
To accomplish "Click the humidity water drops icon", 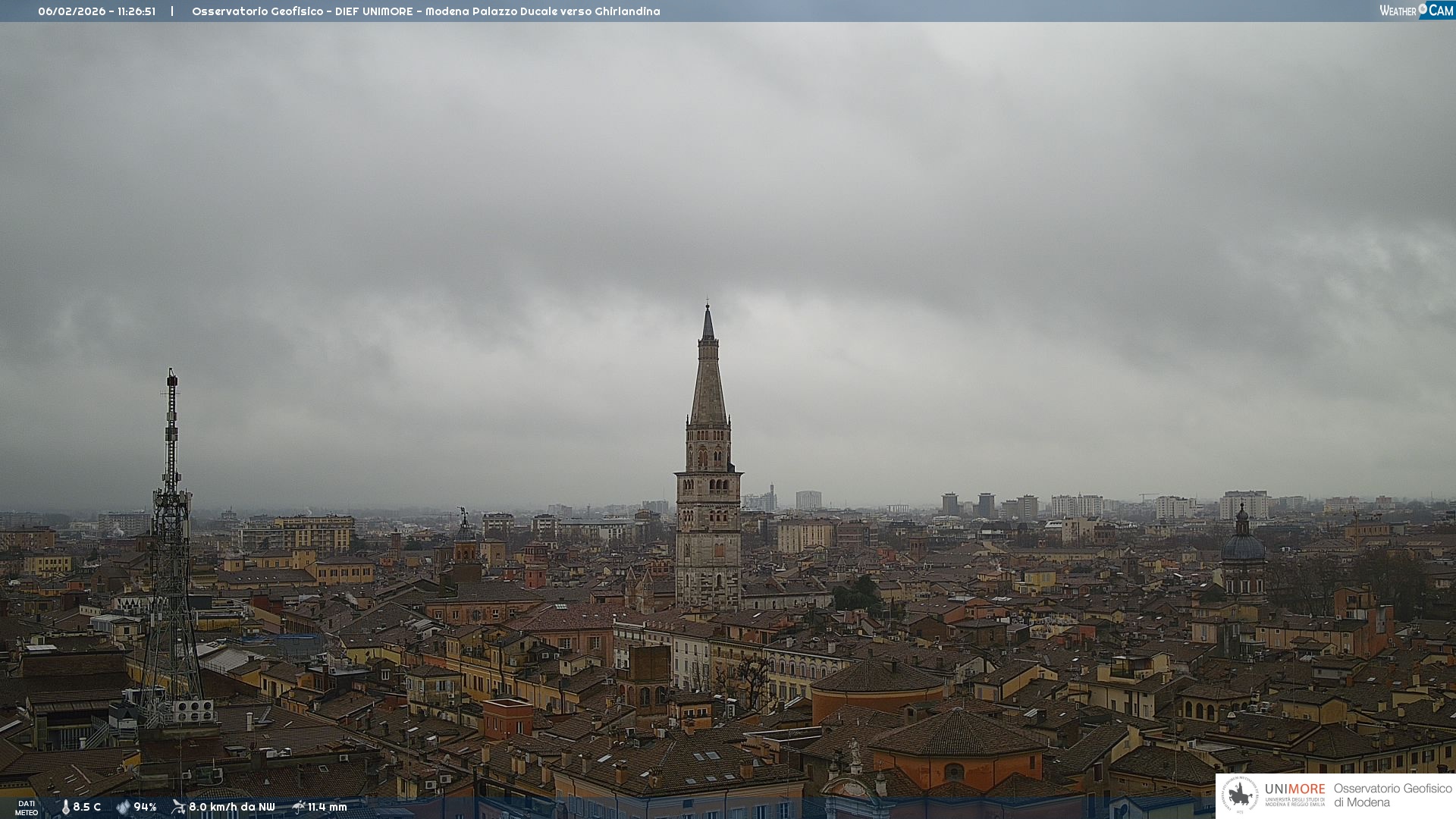I will click(123, 808).
